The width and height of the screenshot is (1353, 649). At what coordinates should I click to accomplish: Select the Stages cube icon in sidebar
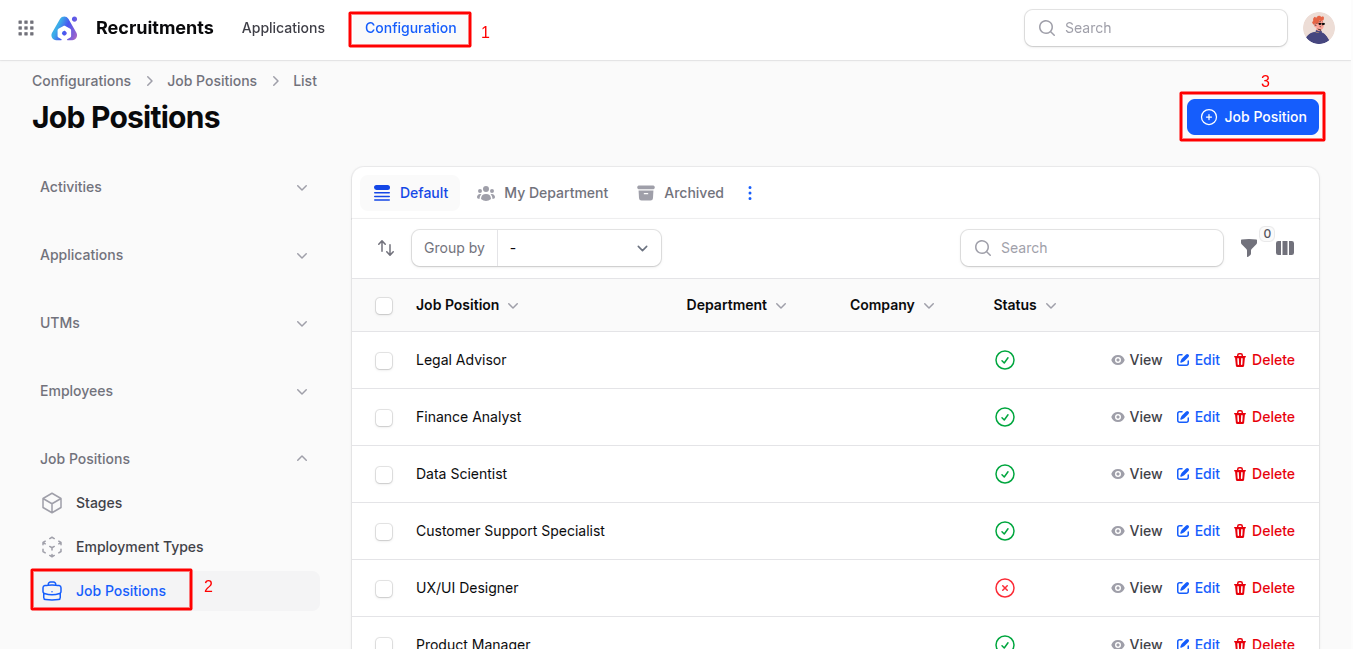51,502
